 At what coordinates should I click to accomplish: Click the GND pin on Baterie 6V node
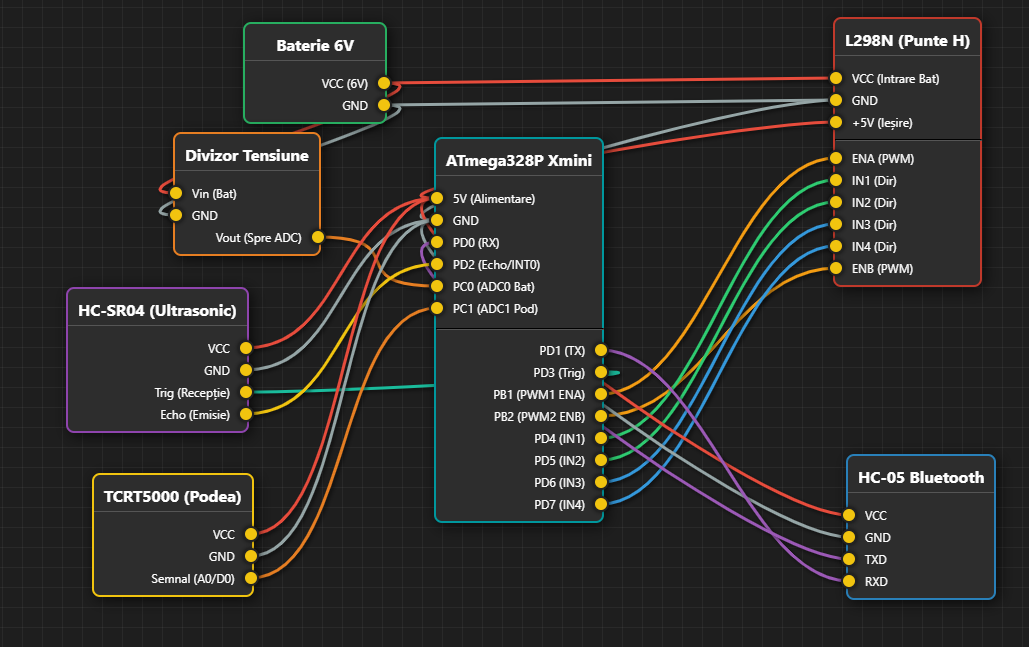coord(384,105)
